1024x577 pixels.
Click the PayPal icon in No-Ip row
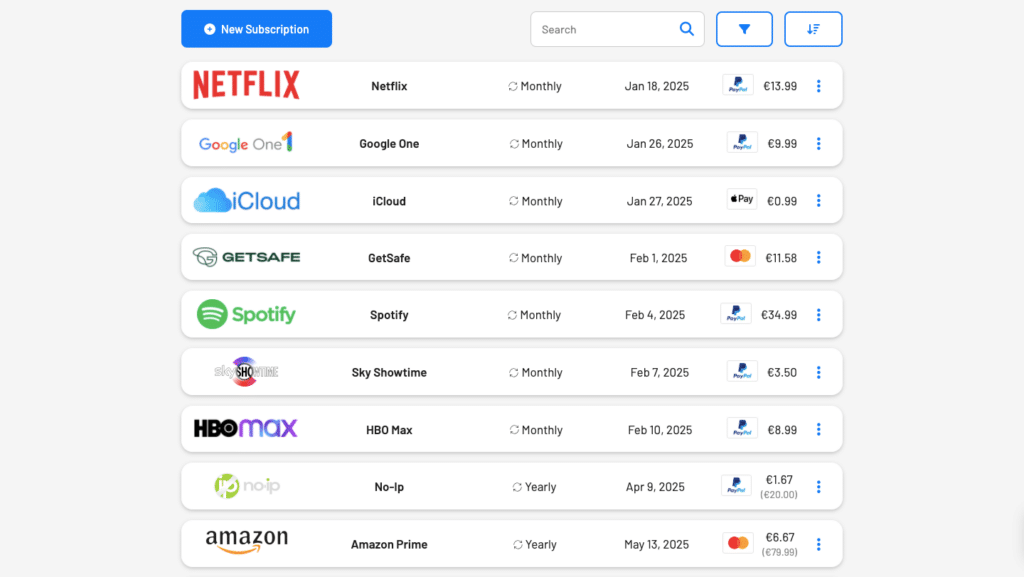(x=736, y=486)
